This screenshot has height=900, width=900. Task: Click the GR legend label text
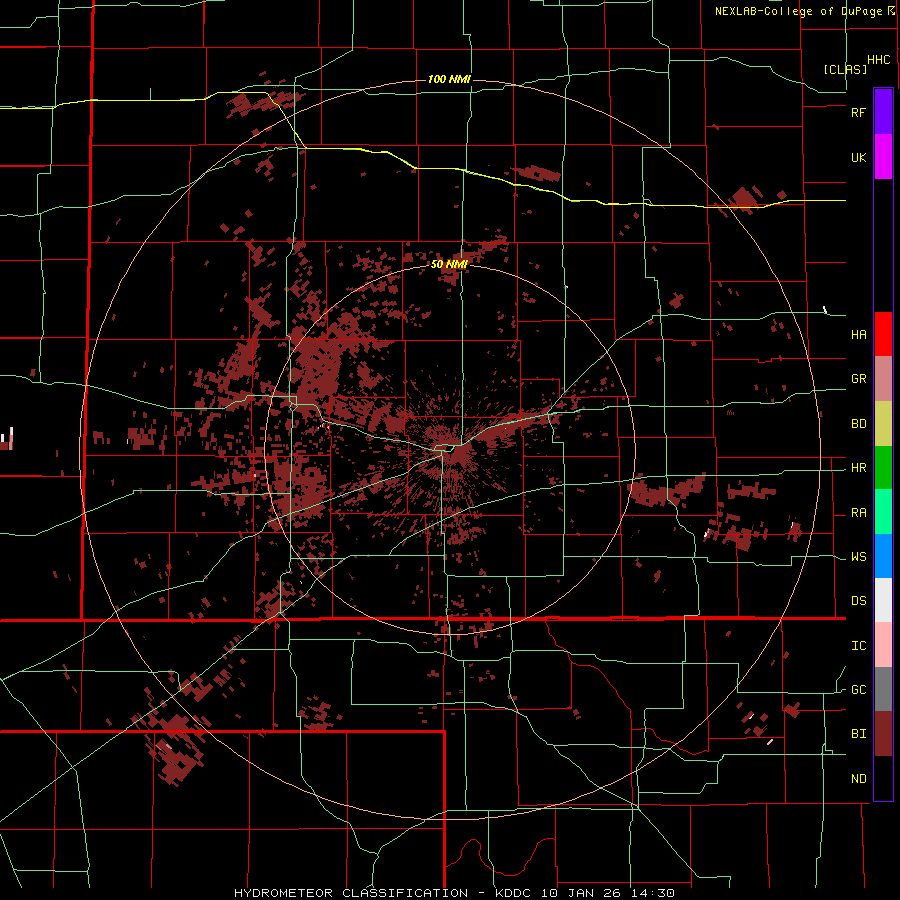pos(858,379)
